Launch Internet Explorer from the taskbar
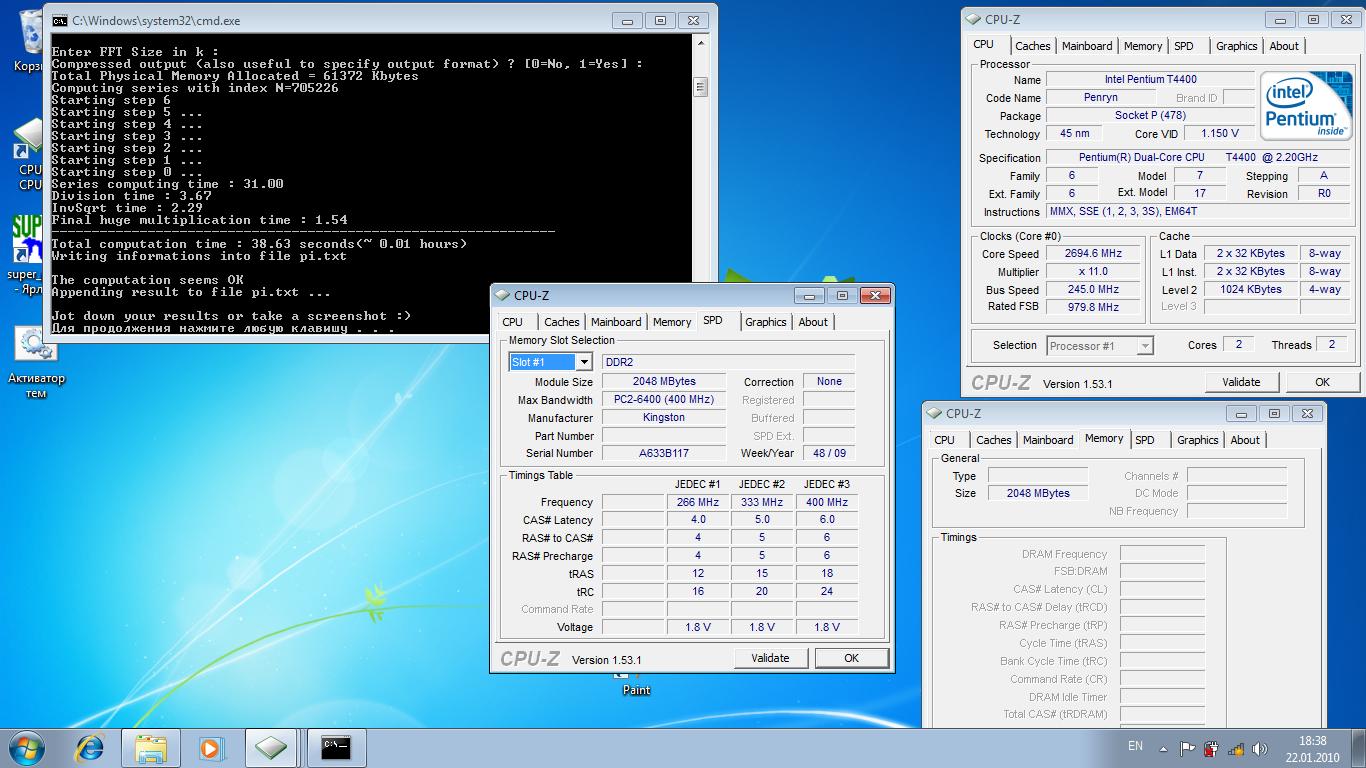Viewport: 1366px width, 768px height. pyautogui.click(x=90, y=748)
